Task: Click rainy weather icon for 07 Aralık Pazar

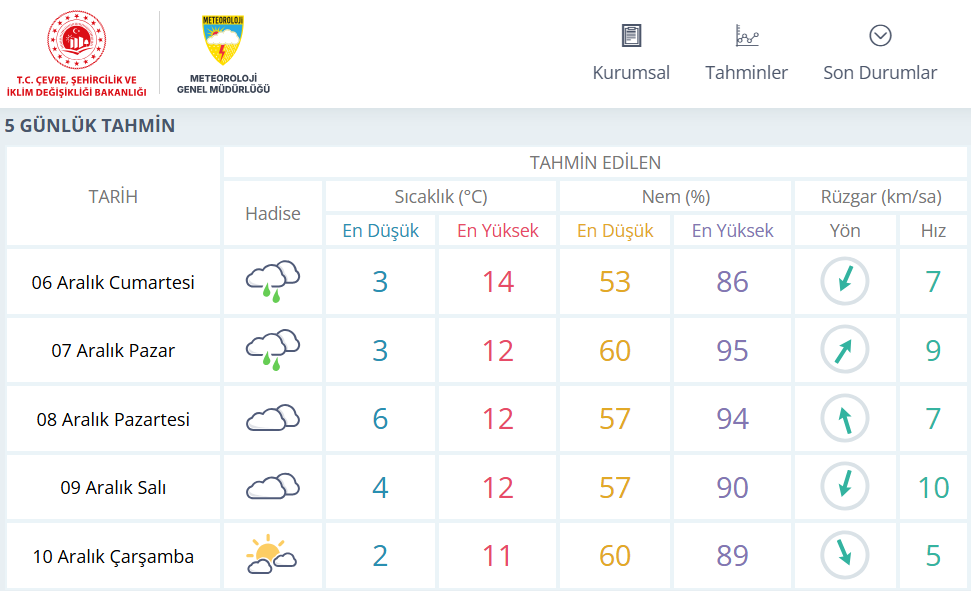Action: (273, 350)
